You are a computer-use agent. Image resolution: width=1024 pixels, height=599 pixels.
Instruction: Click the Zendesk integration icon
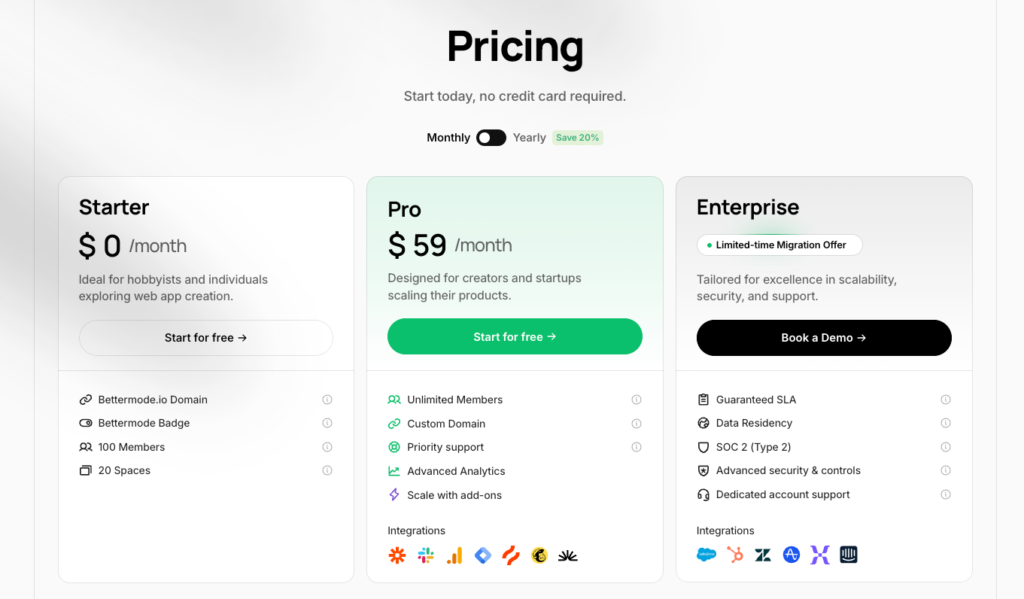763,554
